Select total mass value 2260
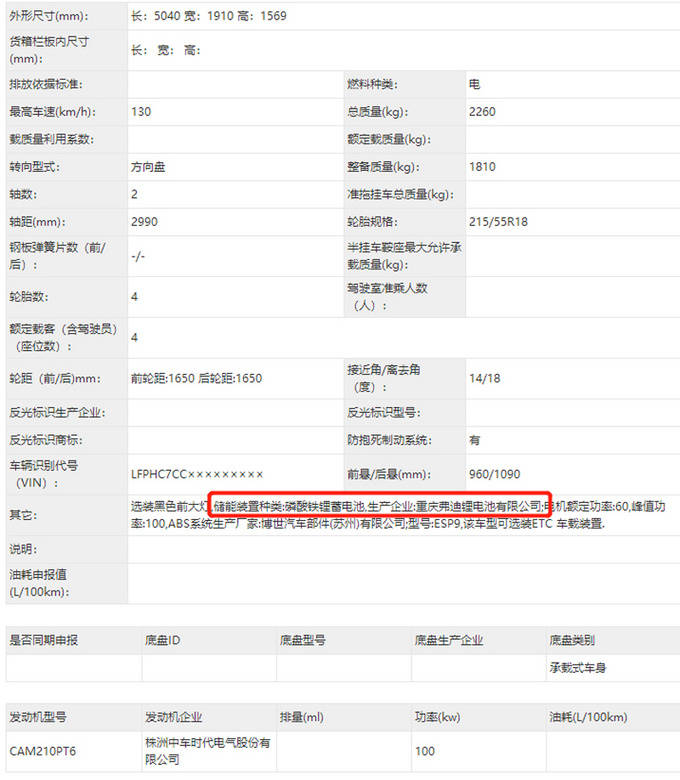Image resolution: width=680 pixels, height=780 pixels. point(482,112)
